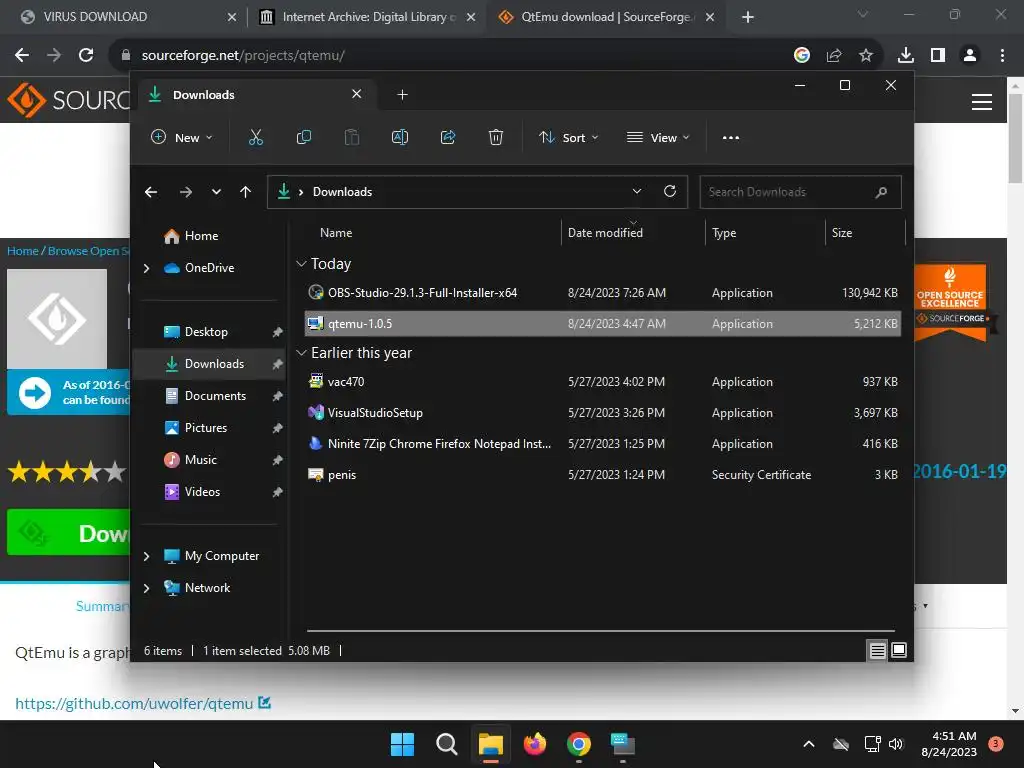
Task: Open the See more three-dots menu
Action: 731,138
